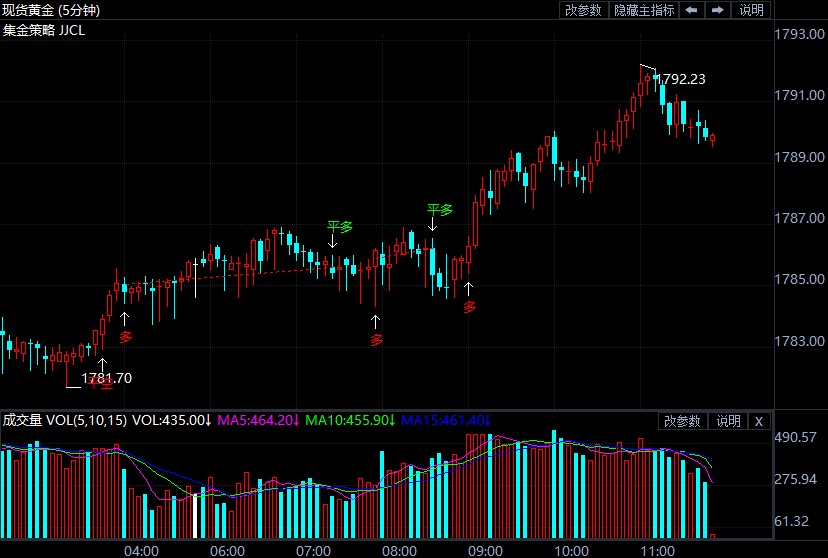Screen dimensions: 828x558
Task: Click the 490.57 volume axis label
Action: coord(795,438)
